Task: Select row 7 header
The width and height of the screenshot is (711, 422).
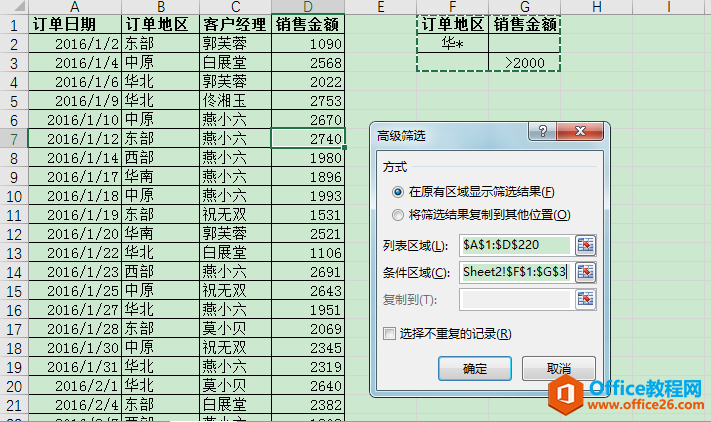Action: pyautogui.click(x=14, y=139)
